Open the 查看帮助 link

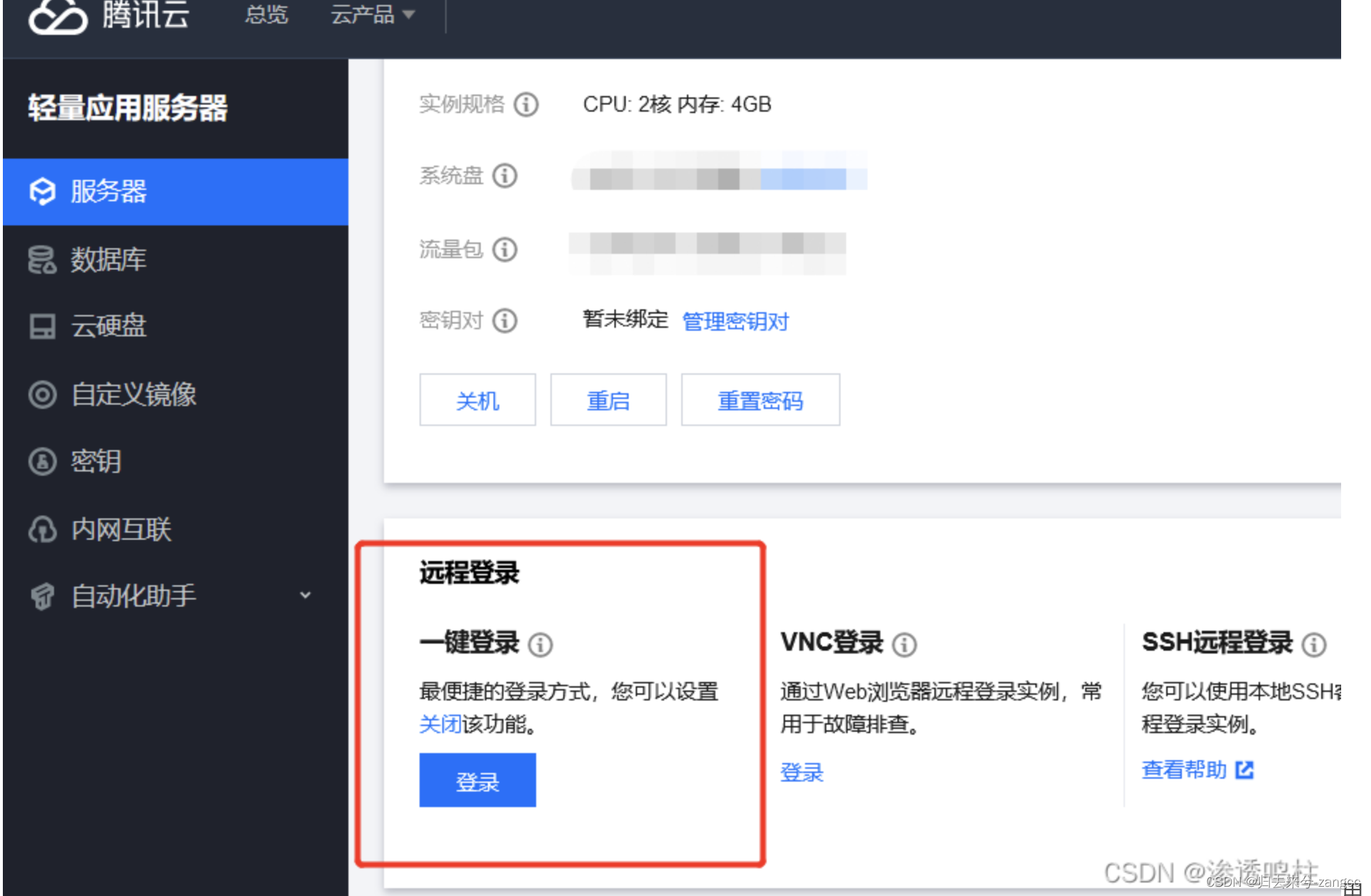pos(1184,769)
